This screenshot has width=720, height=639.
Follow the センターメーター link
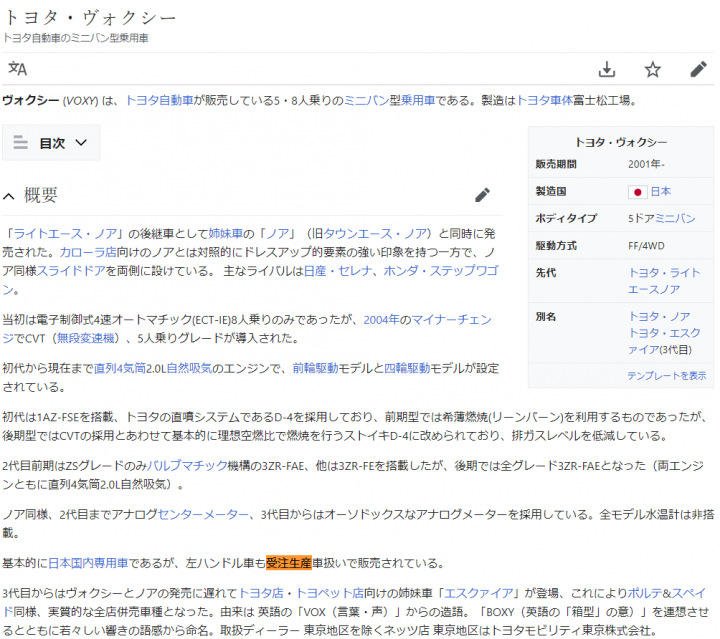click(x=203, y=515)
